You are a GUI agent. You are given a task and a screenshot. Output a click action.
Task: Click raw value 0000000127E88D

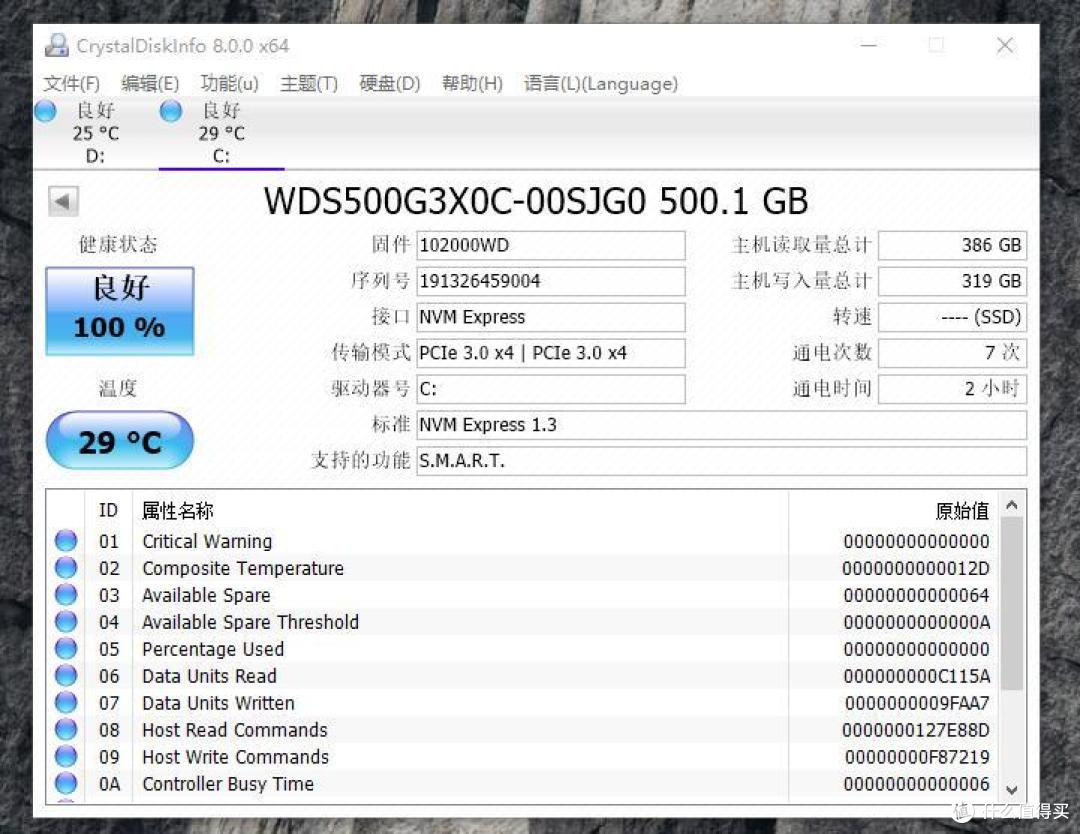tap(916, 730)
